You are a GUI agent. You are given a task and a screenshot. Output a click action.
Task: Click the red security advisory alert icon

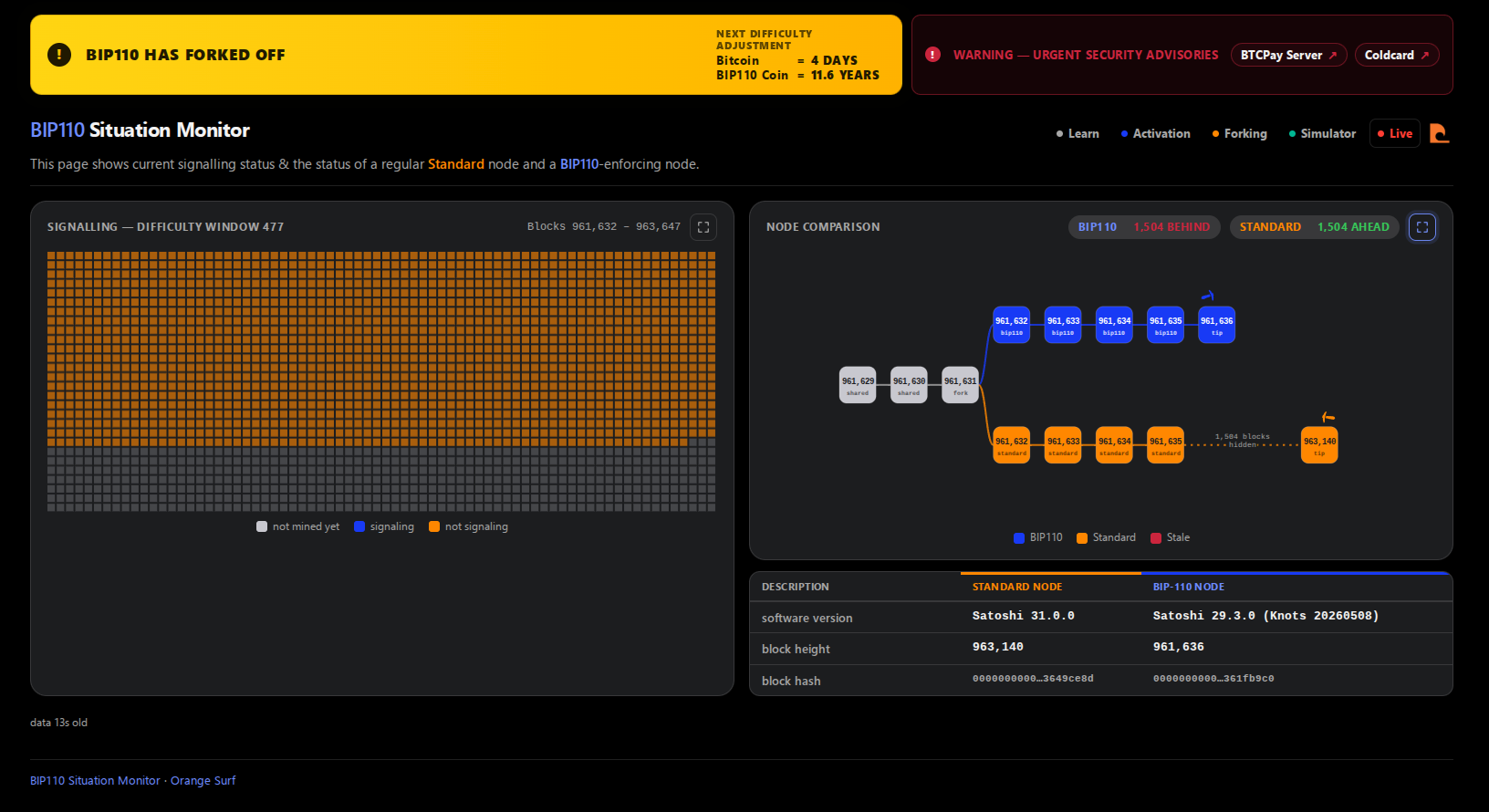tap(932, 55)
